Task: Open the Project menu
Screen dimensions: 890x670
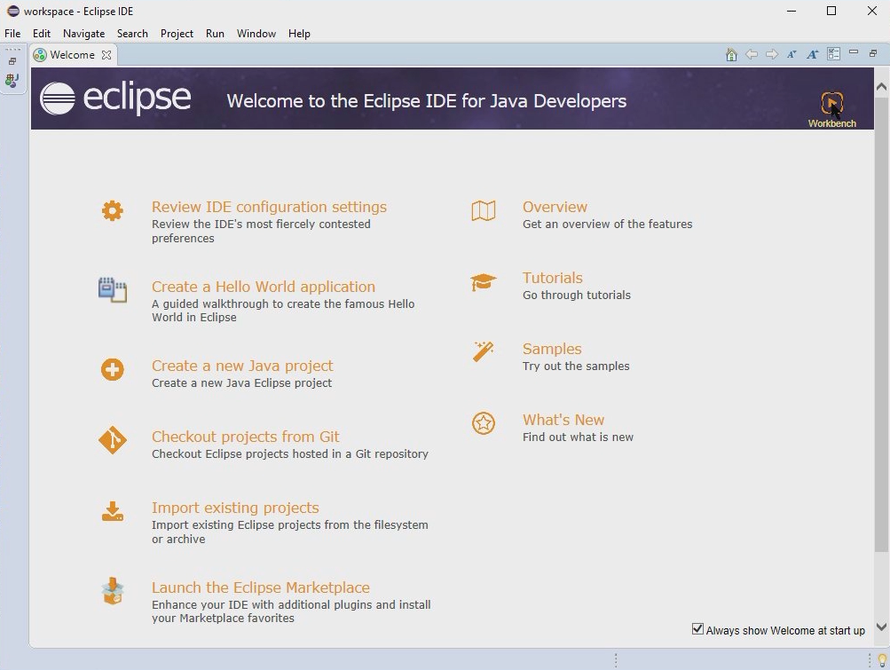Action: (x=177, y=34)
